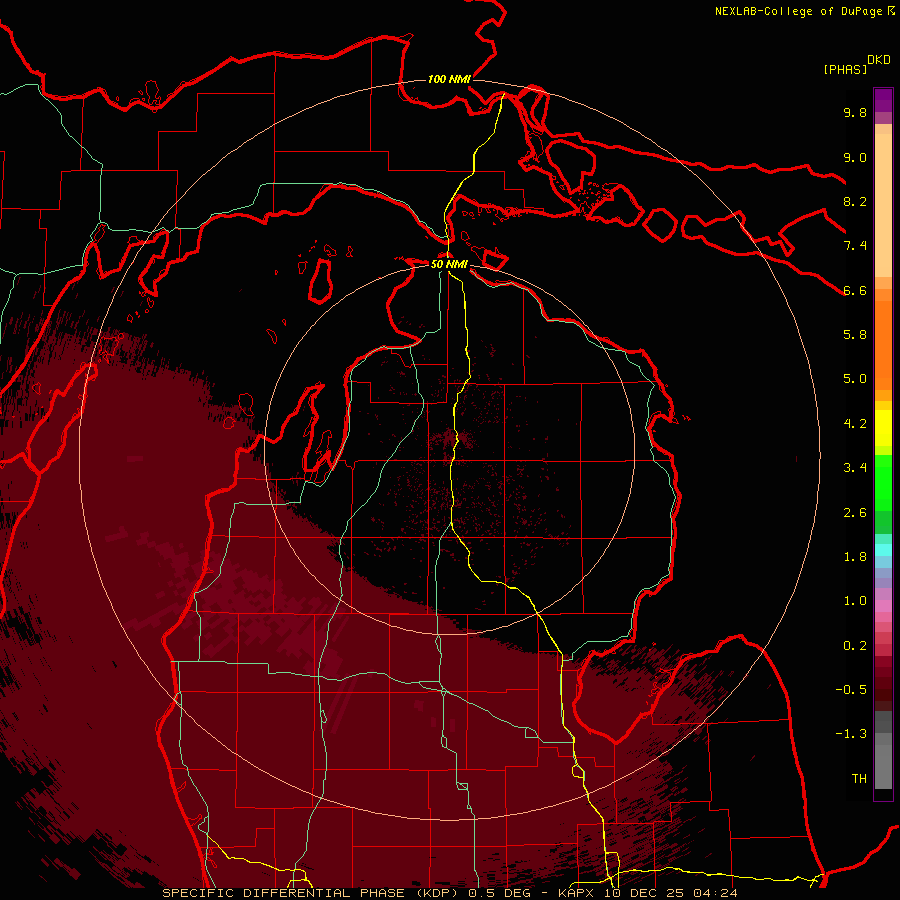The width and height of the screenshot is (900, 900).
Task: Pick the purple segment of the color bar
Action: coord(883,100)
